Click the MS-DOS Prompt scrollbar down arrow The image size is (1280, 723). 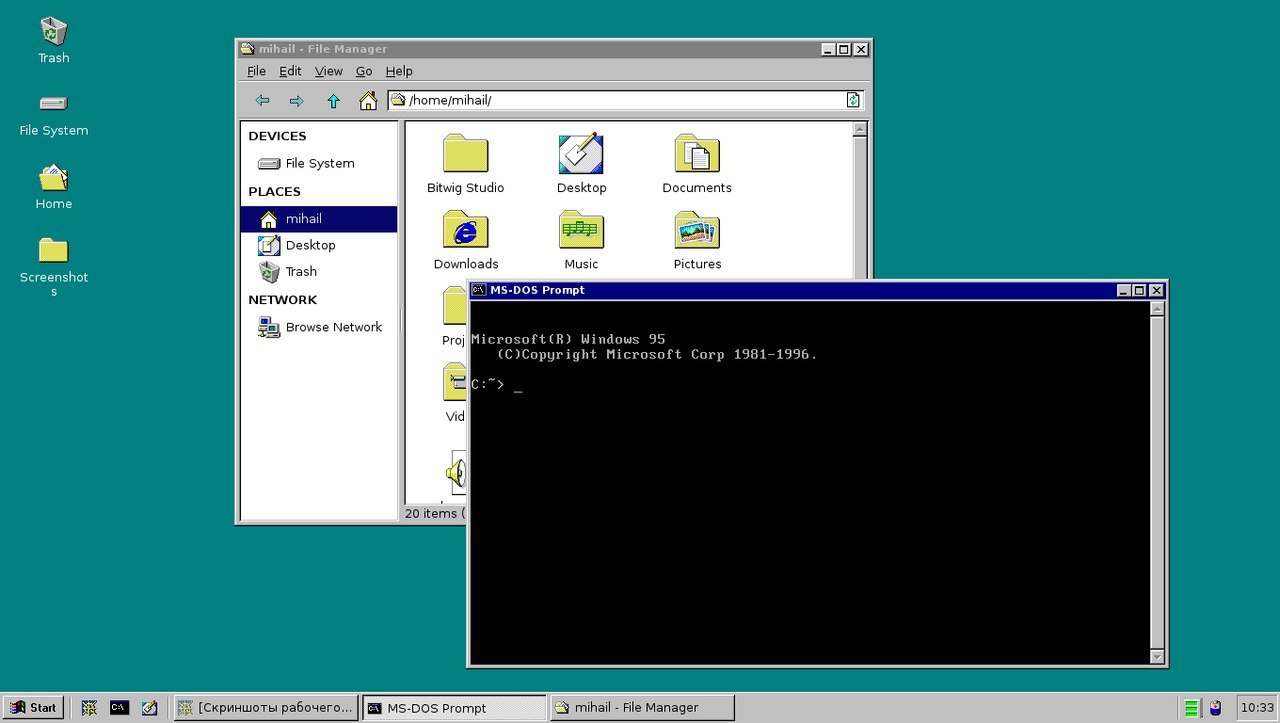pos(1157,657)
